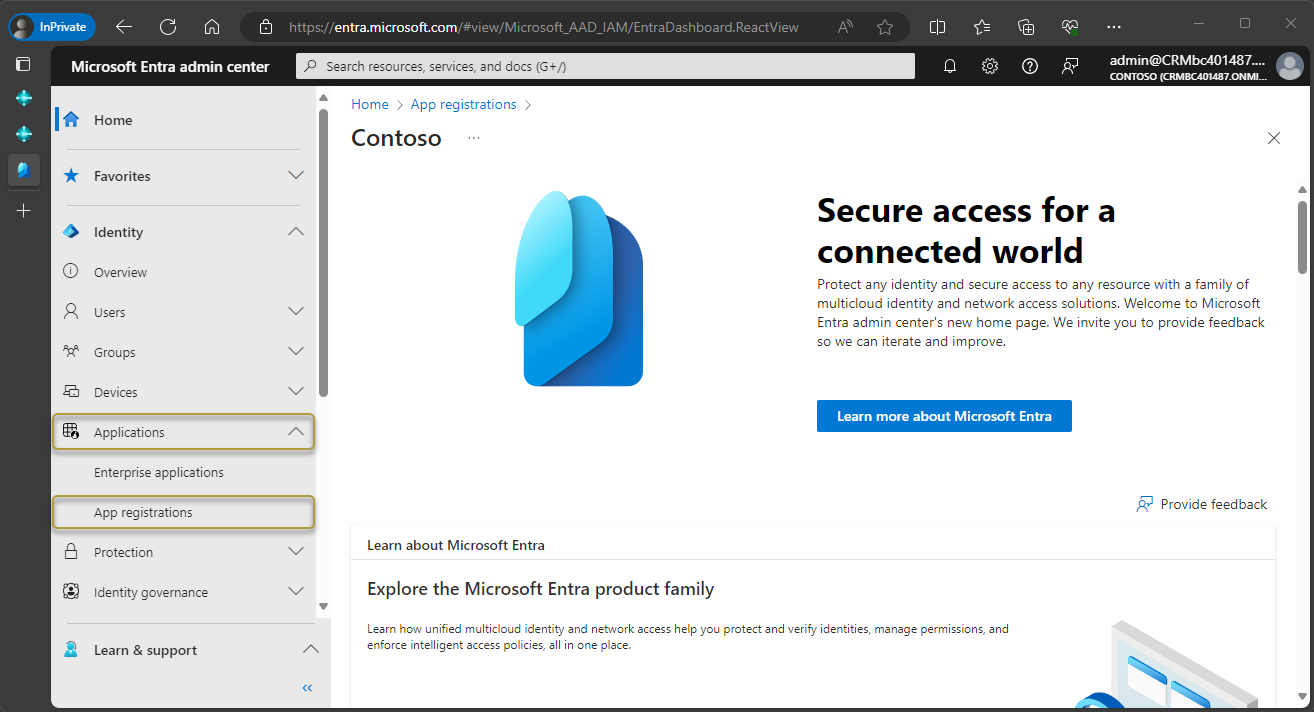1314x712 pixels.
Task: Click the Devices icon in the sidebar
Action: pos(71,391)
